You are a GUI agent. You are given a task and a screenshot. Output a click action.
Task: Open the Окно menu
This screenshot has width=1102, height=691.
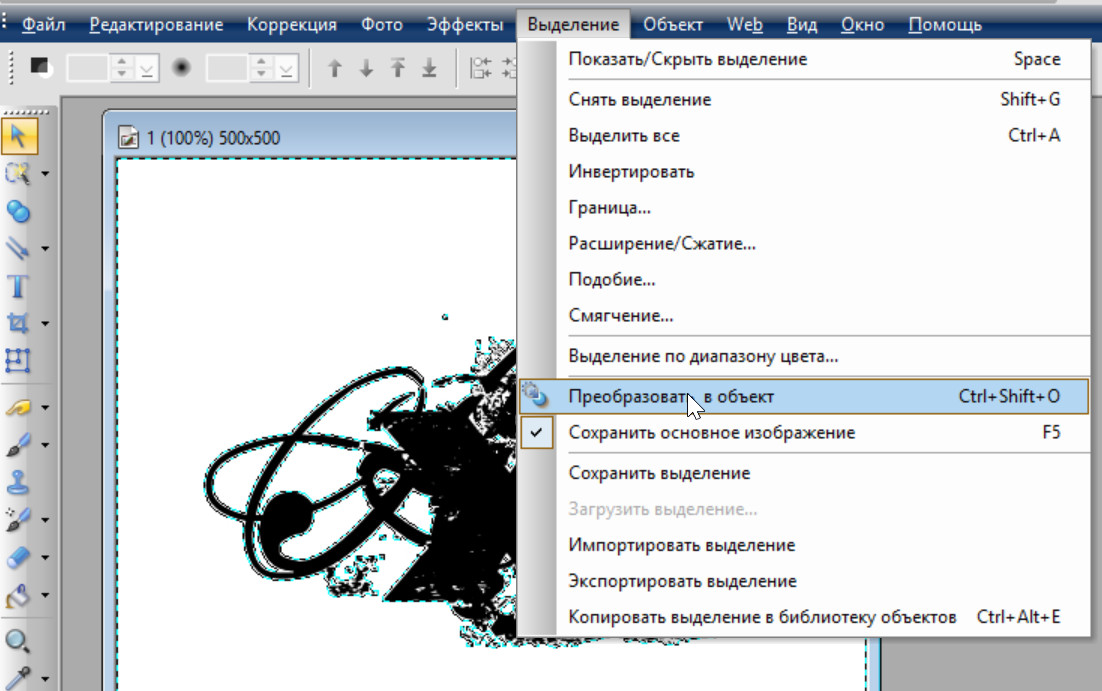pos(862,25)
